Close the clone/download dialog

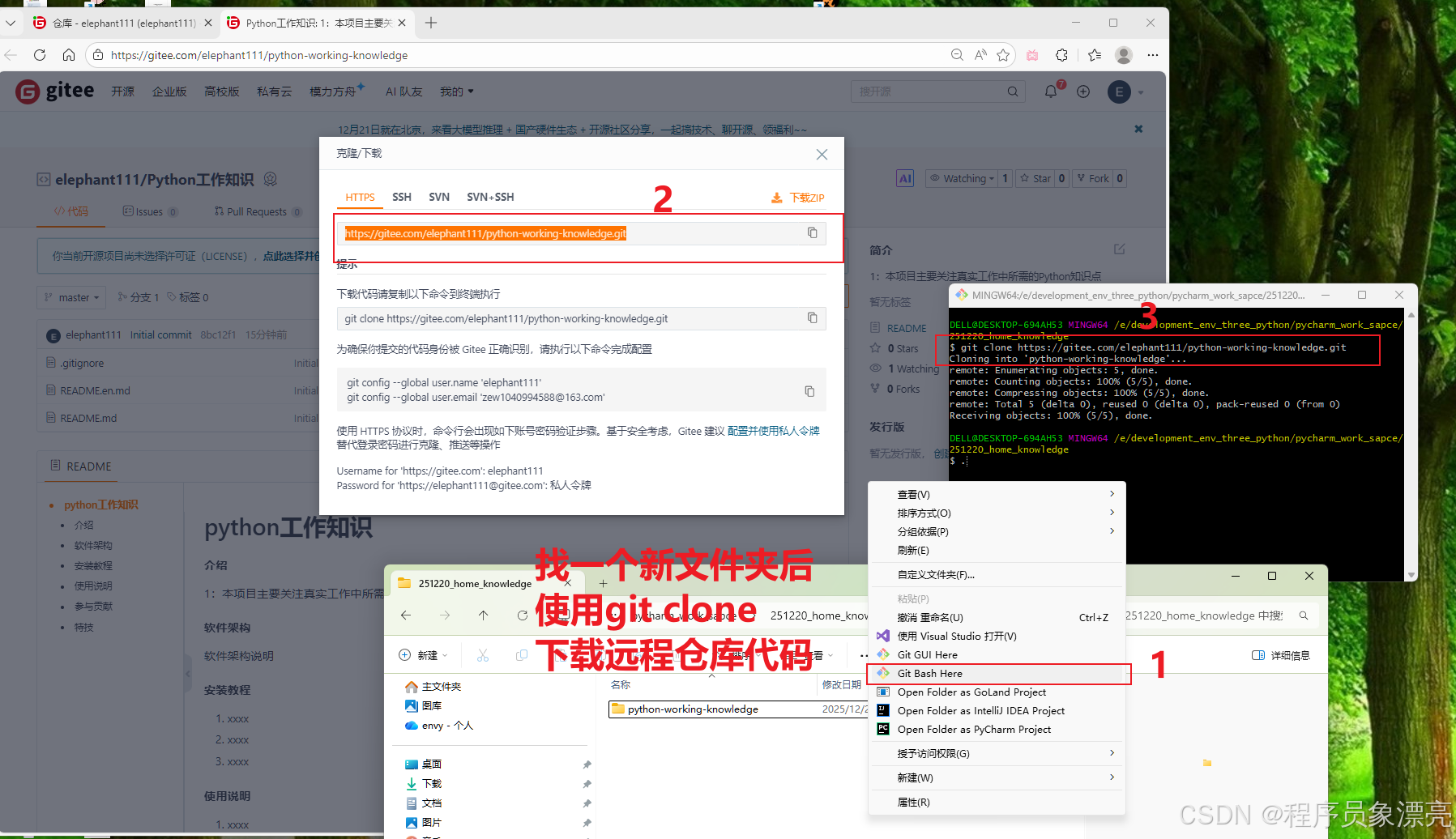[822, 154]
